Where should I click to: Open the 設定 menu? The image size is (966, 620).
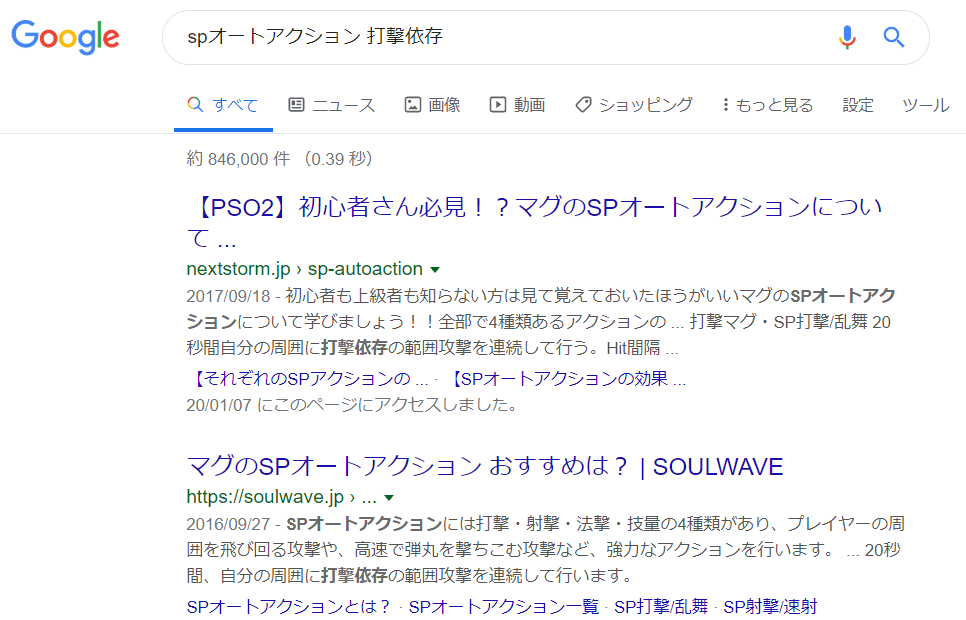[x=858, y=105]
